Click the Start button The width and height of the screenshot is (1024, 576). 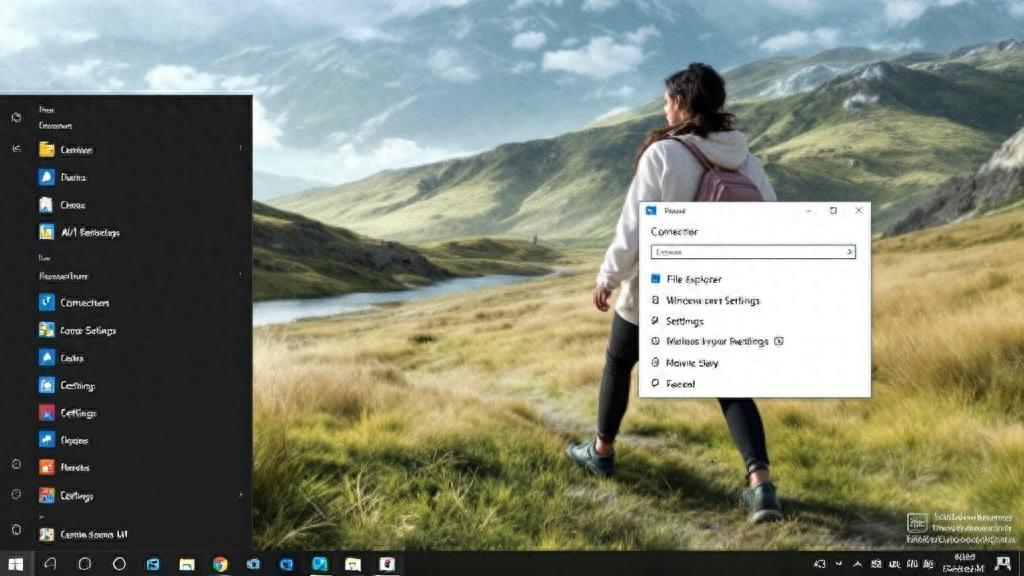[15, 565]
